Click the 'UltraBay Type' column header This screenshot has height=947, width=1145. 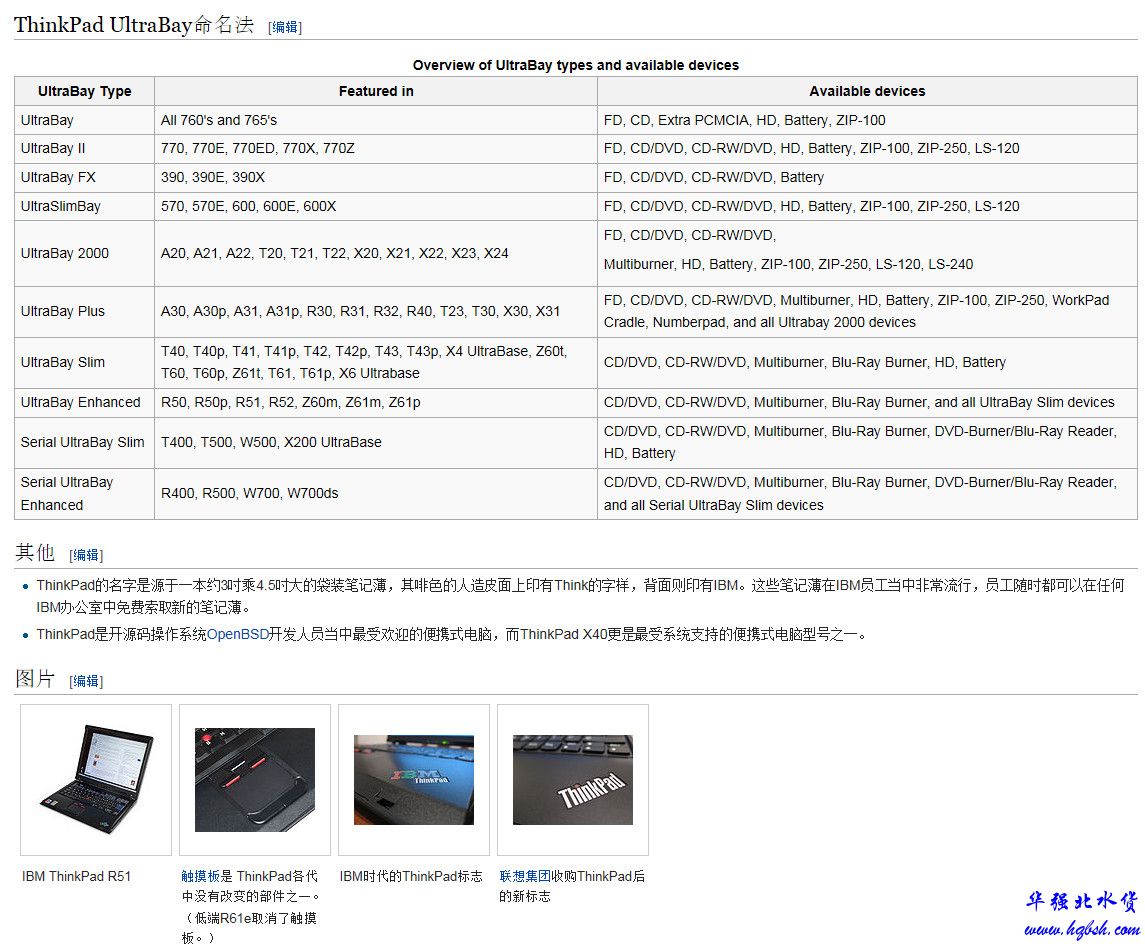[x=85, y=91]
